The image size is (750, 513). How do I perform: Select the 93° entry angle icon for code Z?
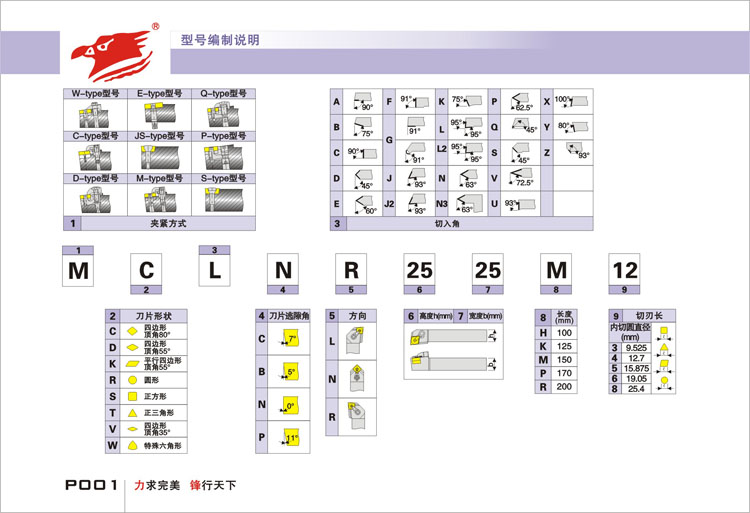click(x=577, y=151)
